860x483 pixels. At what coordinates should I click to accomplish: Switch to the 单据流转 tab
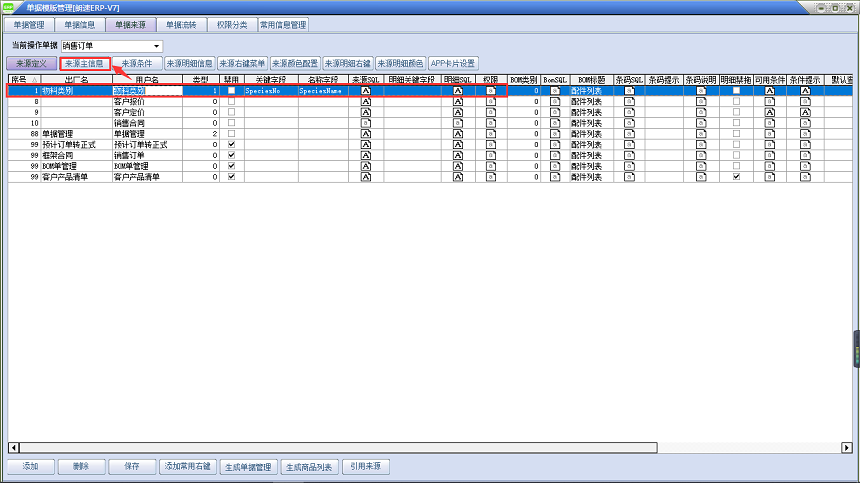(181, 24)
